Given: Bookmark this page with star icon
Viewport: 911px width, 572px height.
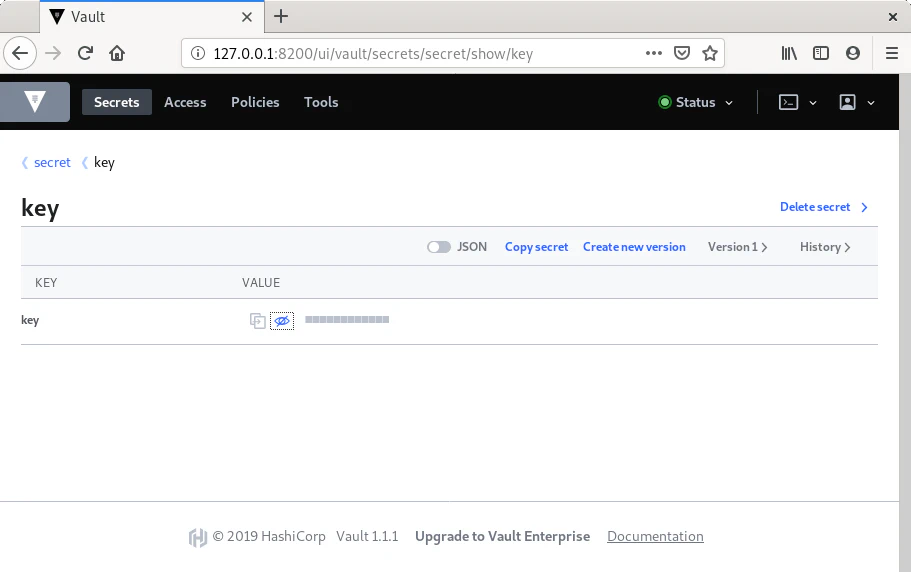Looking at the screenshot, I should pyautogui.click(x=710, y=53).
